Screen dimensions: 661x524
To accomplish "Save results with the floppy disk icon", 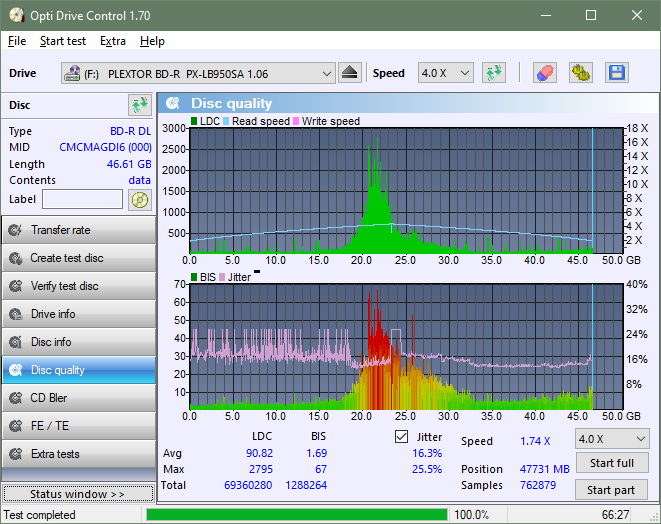I will pos(617,73).
